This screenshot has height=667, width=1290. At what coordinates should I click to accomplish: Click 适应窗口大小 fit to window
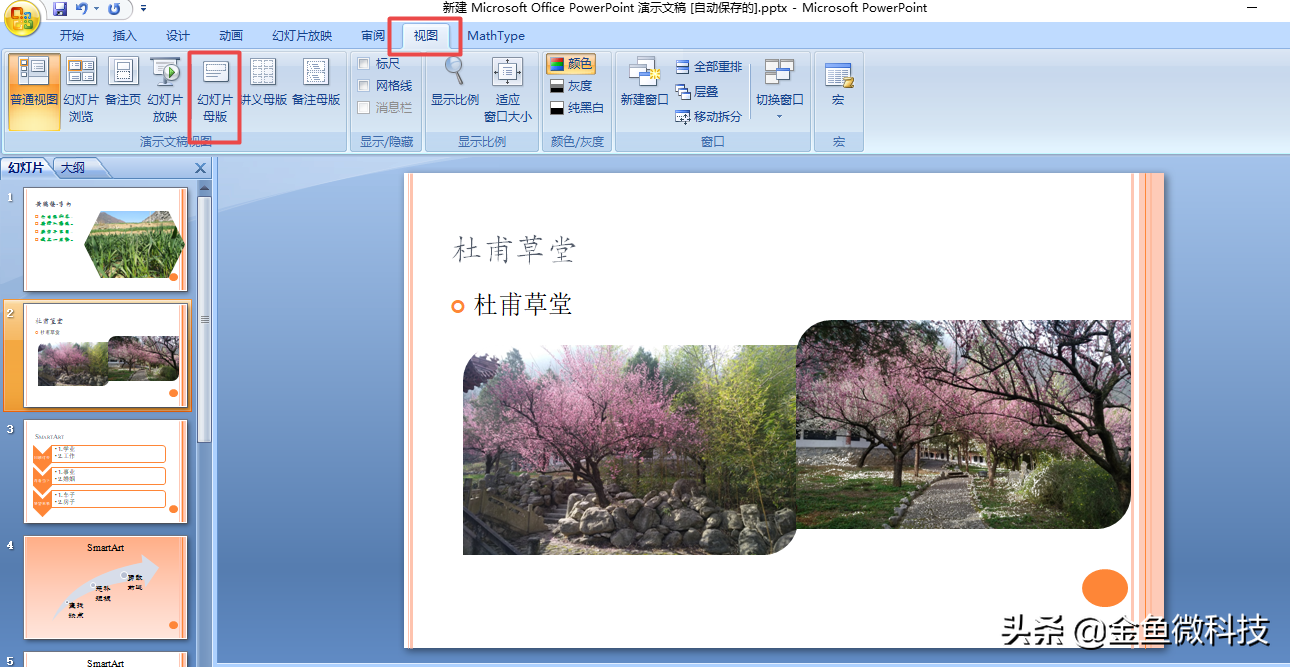pyautogui.click(x=508, y=91)
